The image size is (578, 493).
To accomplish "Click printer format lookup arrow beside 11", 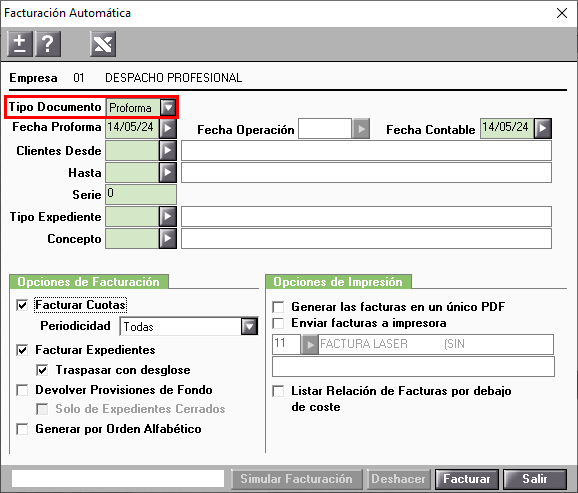I will click(x=310, y=344).
